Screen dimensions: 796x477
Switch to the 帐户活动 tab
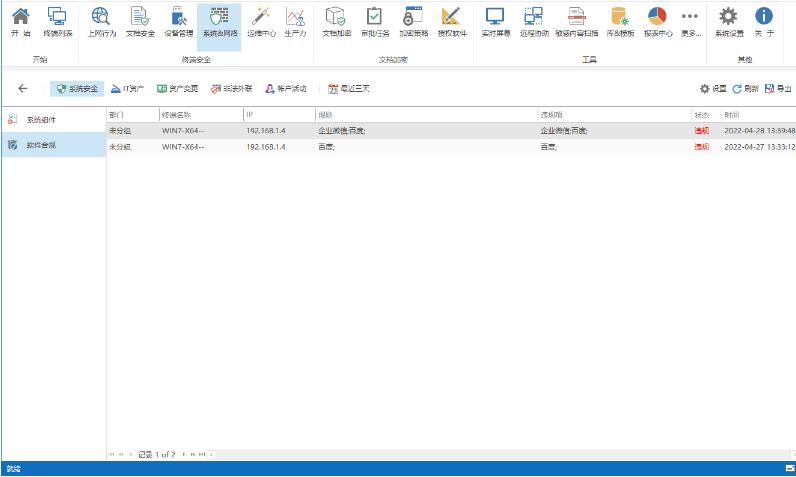coord(285,88)
